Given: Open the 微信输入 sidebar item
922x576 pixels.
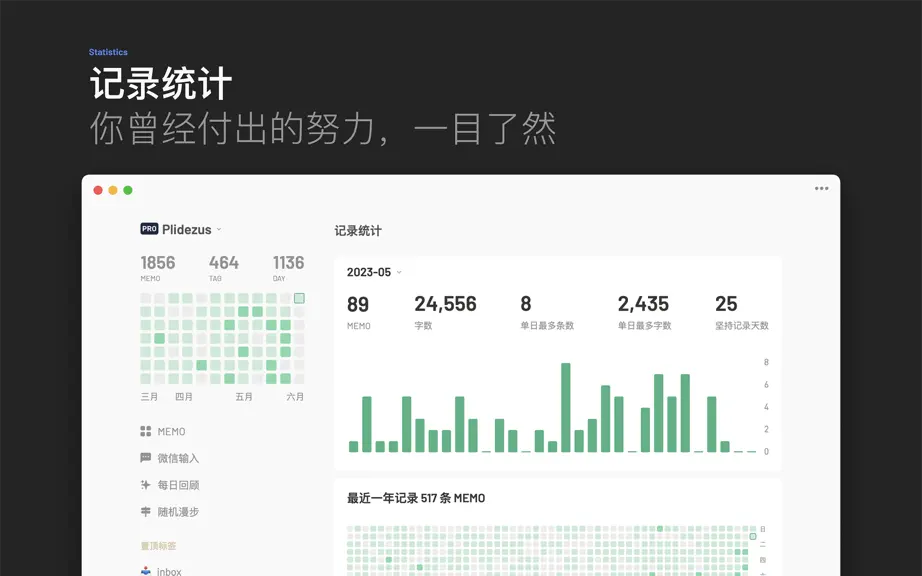Looking at the screenshot, I should (x=170, y=458).
